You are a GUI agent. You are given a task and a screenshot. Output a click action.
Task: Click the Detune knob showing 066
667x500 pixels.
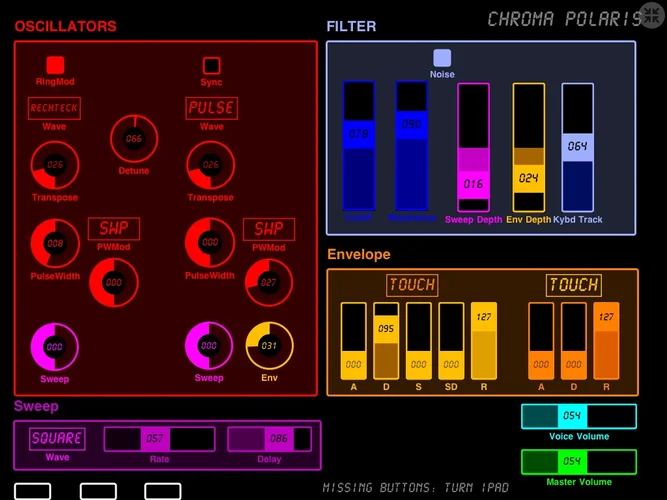click(x=134, y=138)
